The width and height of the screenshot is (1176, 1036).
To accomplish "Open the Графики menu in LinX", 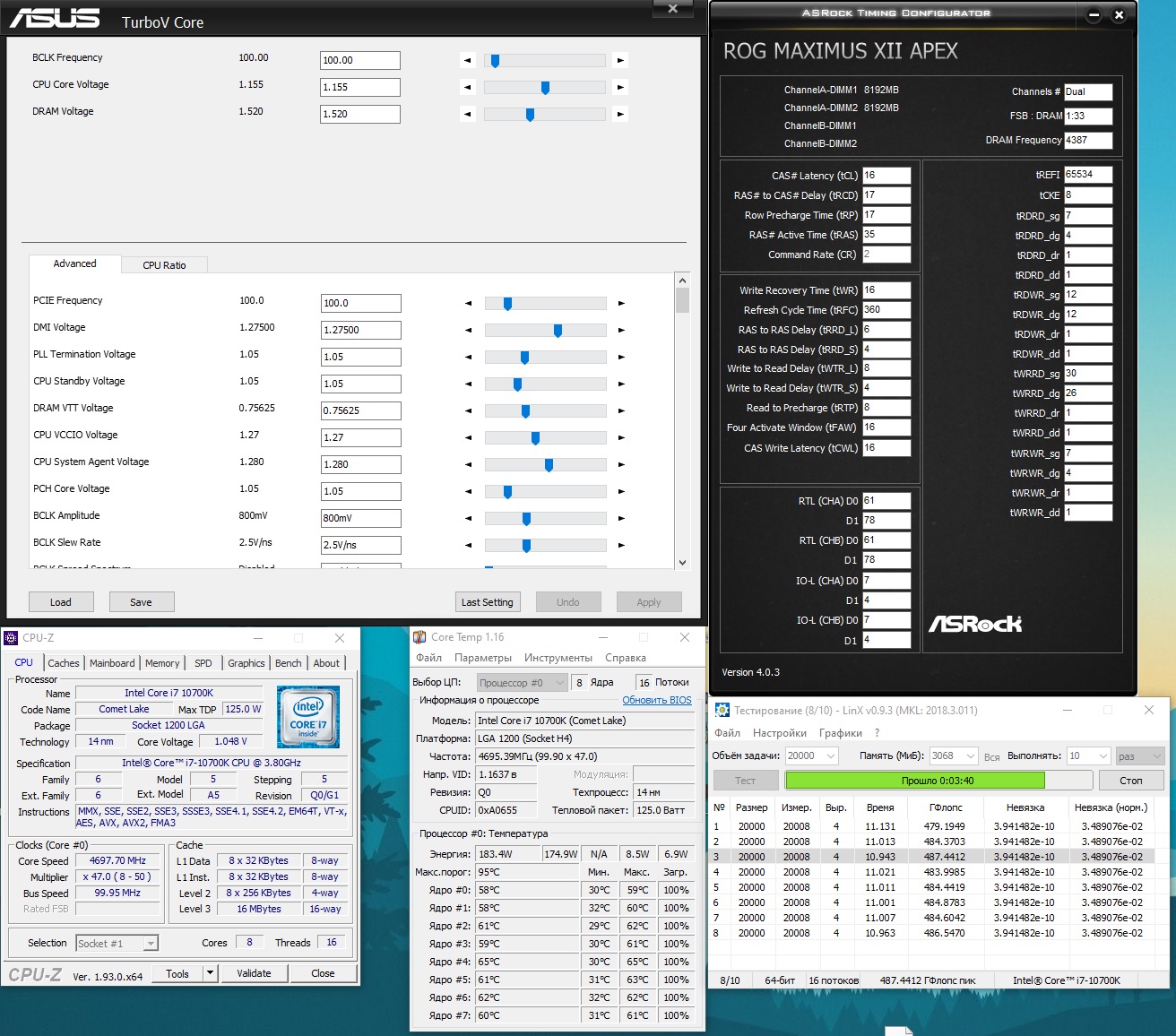I will (x=841, y=733).
